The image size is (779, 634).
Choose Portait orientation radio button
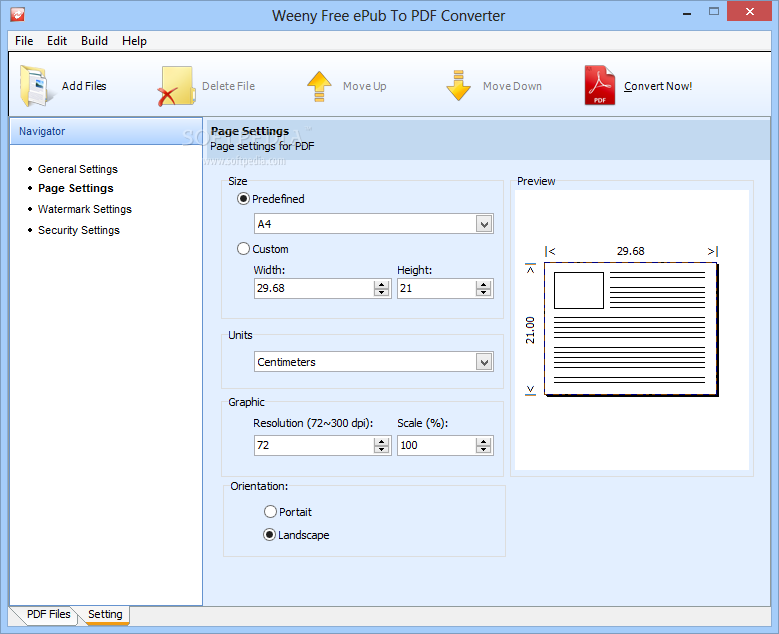(x=270, y=511)
